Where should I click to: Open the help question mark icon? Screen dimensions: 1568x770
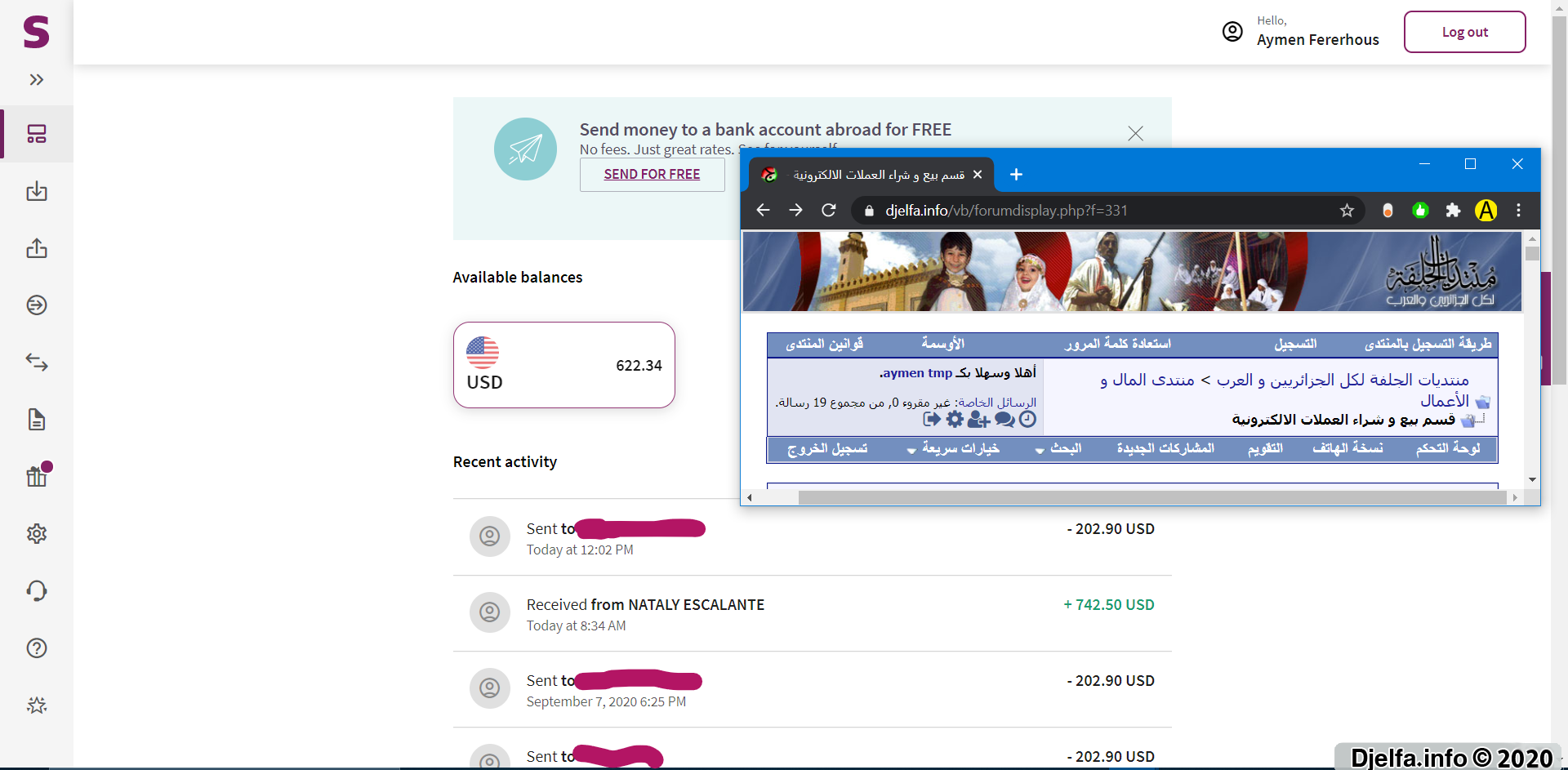coord(37,648)
